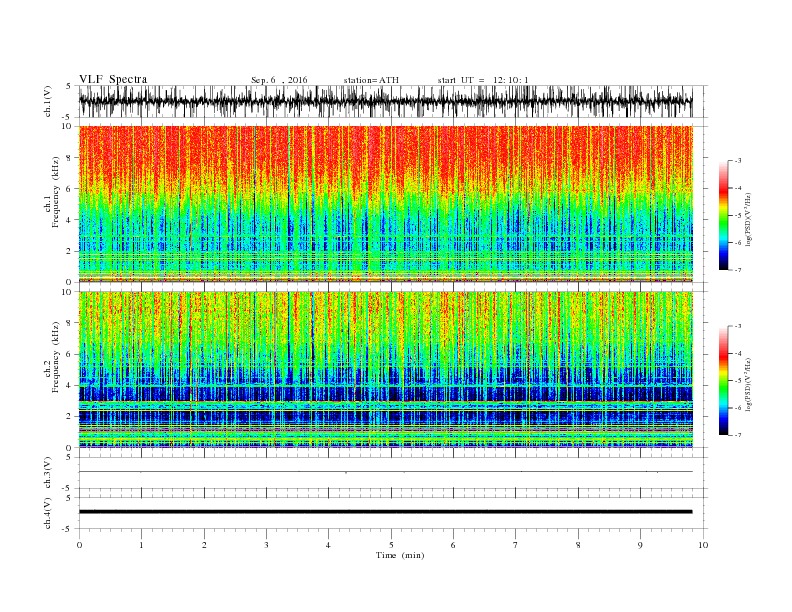Click the 4 tick on the time axis
This screenshot has height=612, width=792.
328,545
